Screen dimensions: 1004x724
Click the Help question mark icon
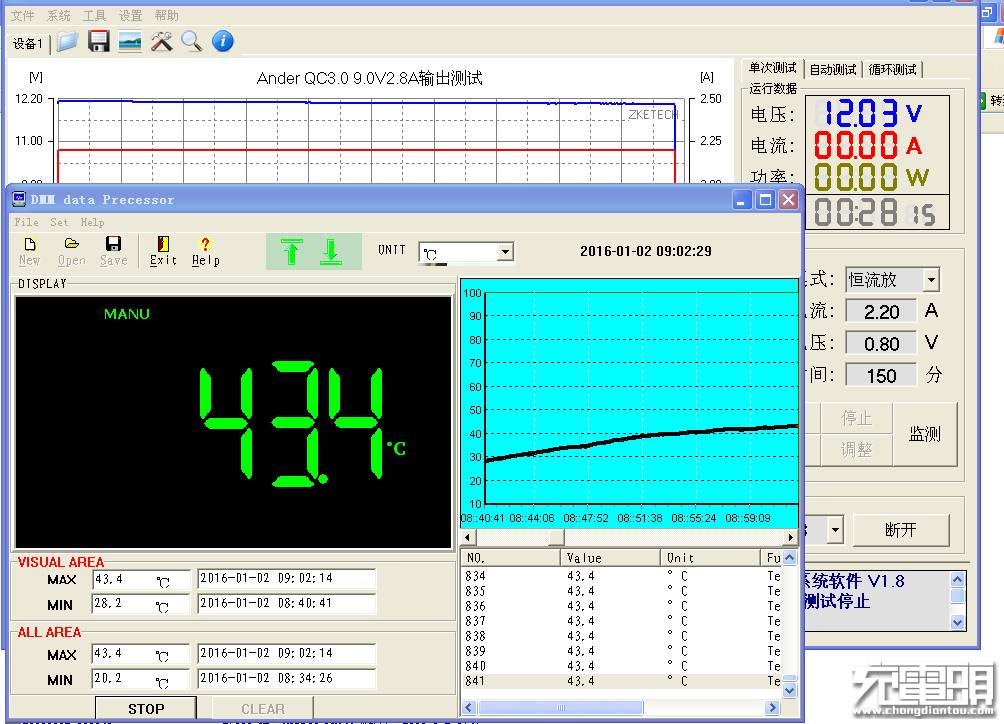(x=205, y=250)
